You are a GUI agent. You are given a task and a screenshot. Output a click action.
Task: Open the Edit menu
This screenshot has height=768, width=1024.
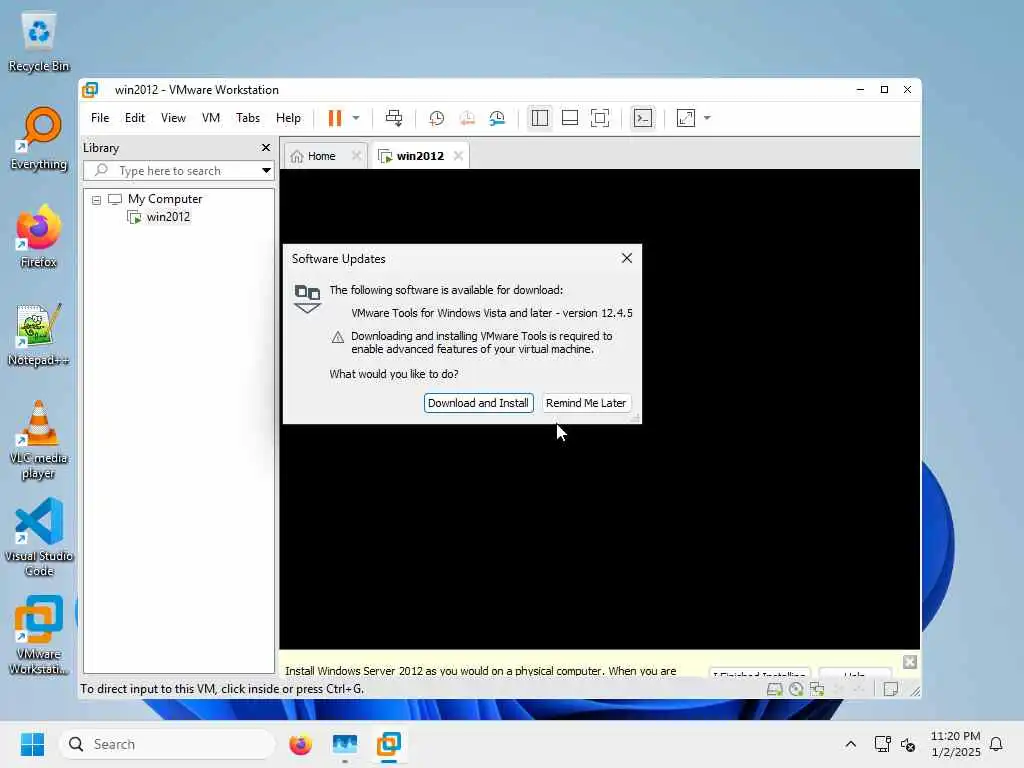pyautogui.click(x=135, y=118)
